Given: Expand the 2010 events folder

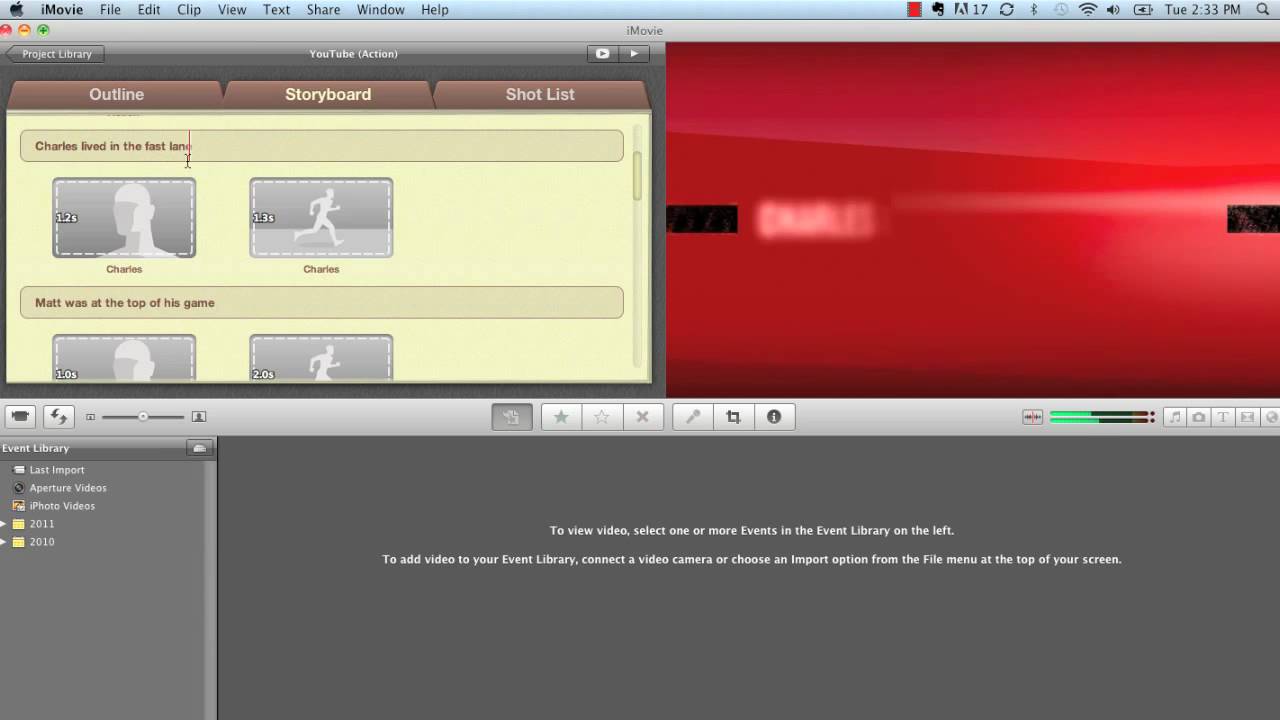Looking at the screenshot, I should pyautogui.click(x=4, y=542).
